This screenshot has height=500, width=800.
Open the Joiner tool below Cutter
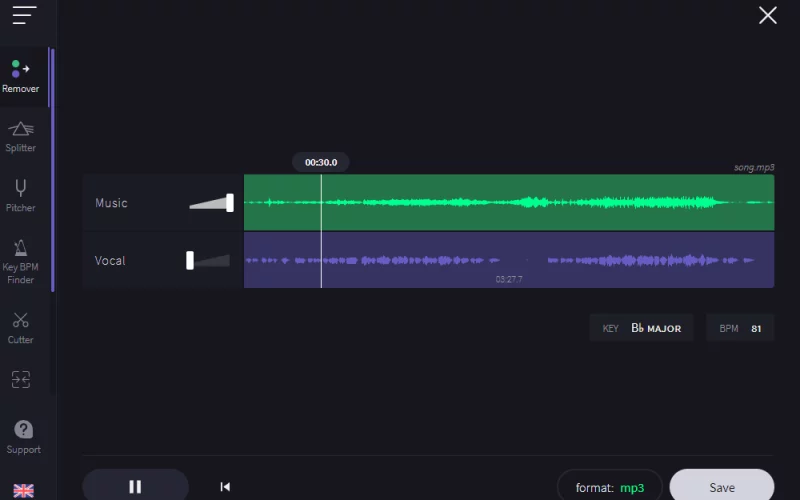21,379
